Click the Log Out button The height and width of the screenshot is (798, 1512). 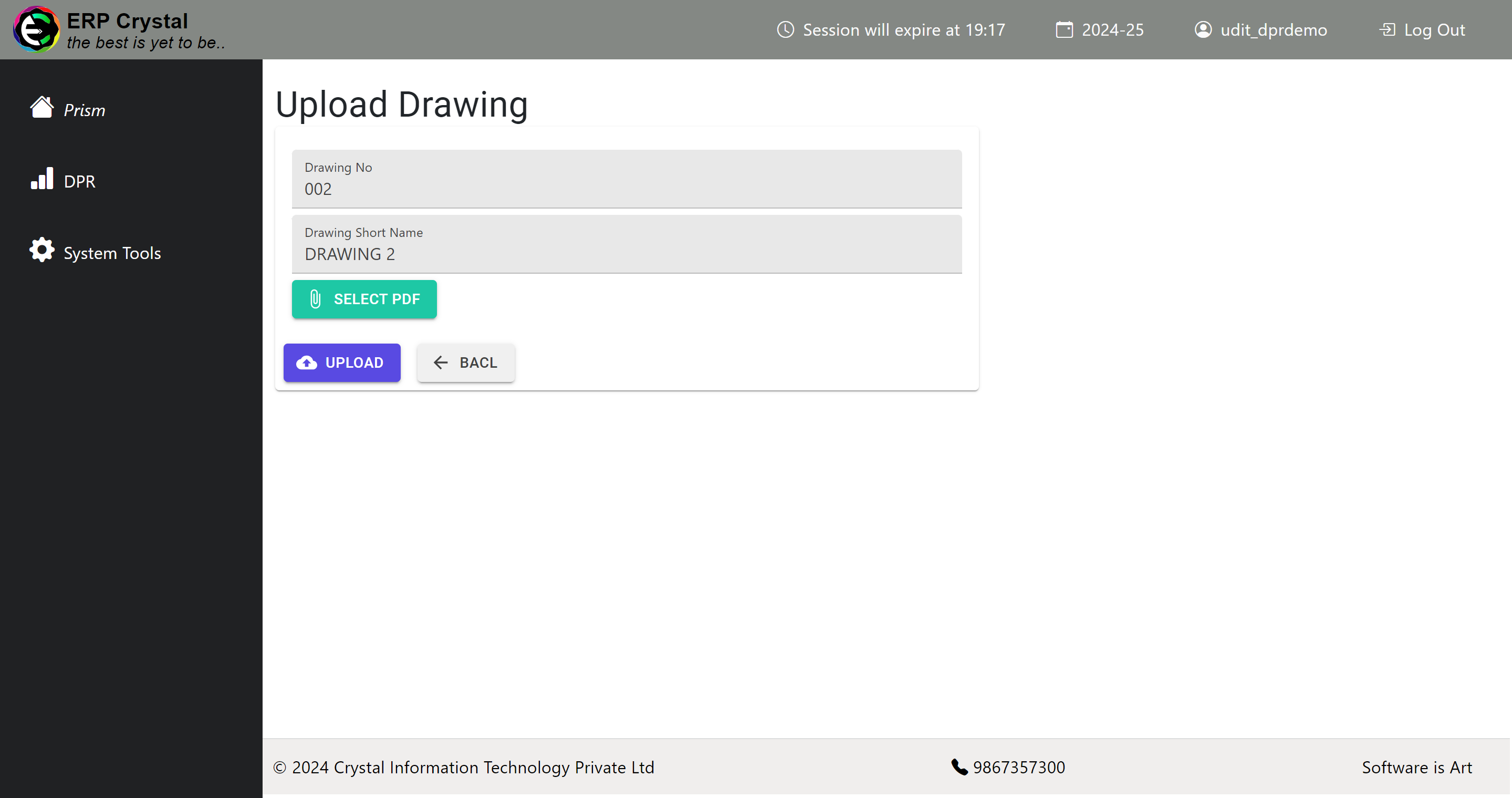(1421, 29)
